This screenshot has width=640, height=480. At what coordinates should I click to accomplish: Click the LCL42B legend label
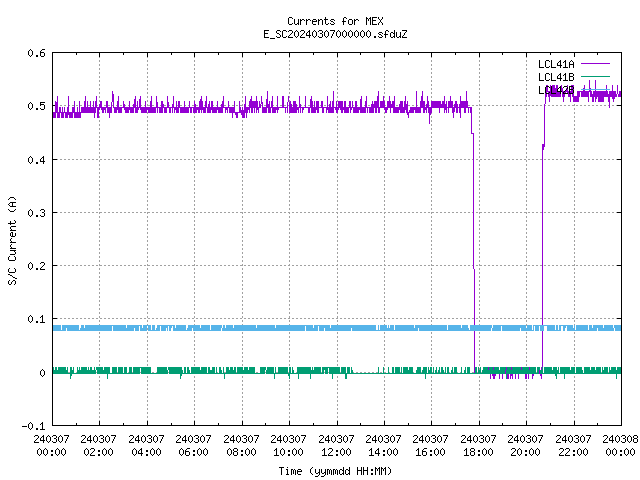pos(556,90)
